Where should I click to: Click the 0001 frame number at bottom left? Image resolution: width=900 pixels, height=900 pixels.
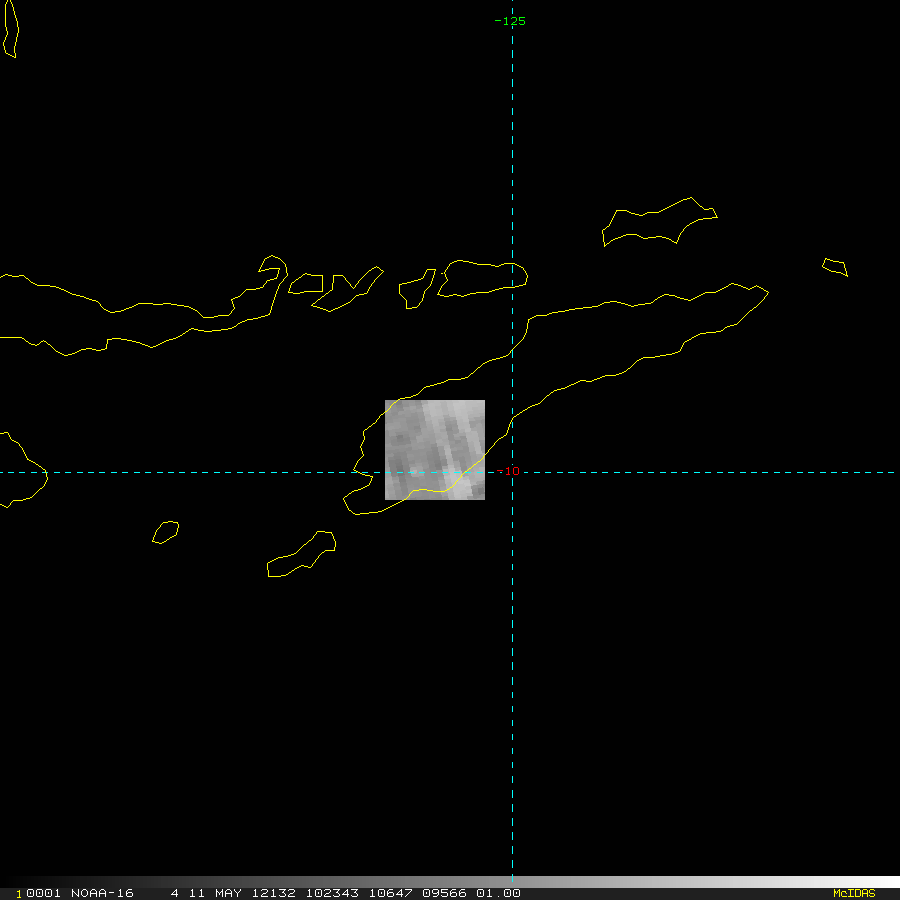(x=42, y=893)
